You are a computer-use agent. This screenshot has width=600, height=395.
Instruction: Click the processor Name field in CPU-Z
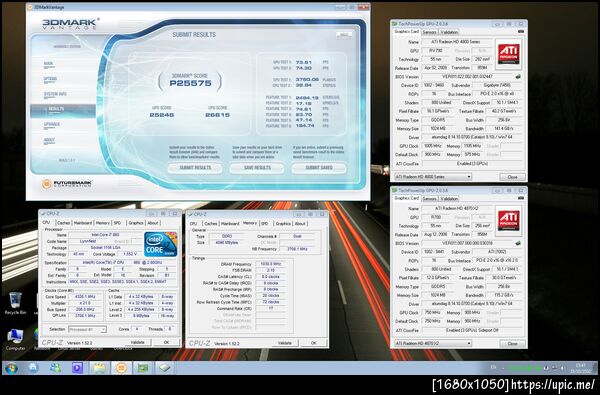pos(105,235)
